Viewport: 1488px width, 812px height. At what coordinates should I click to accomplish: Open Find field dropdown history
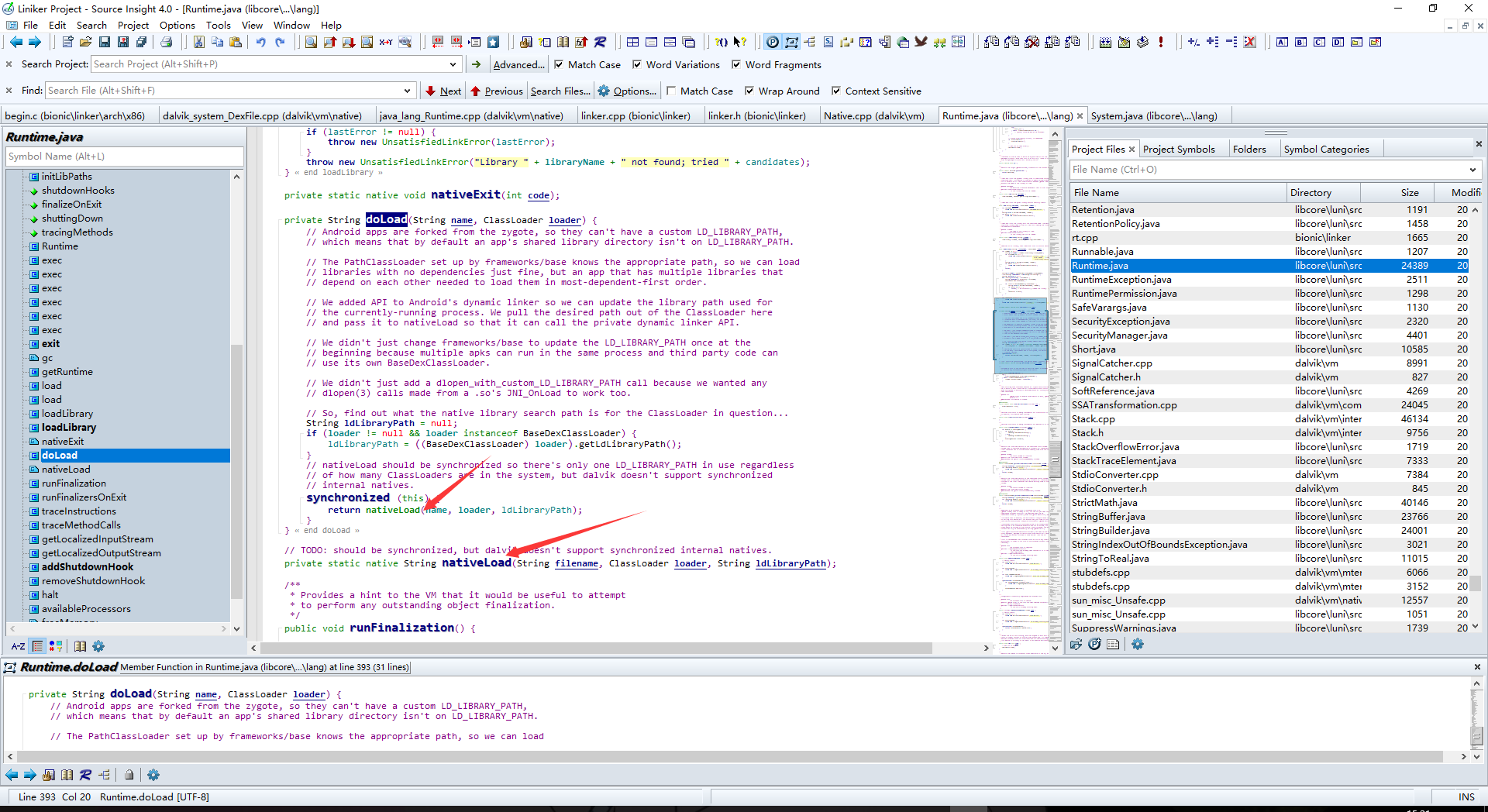pos(407,91)
